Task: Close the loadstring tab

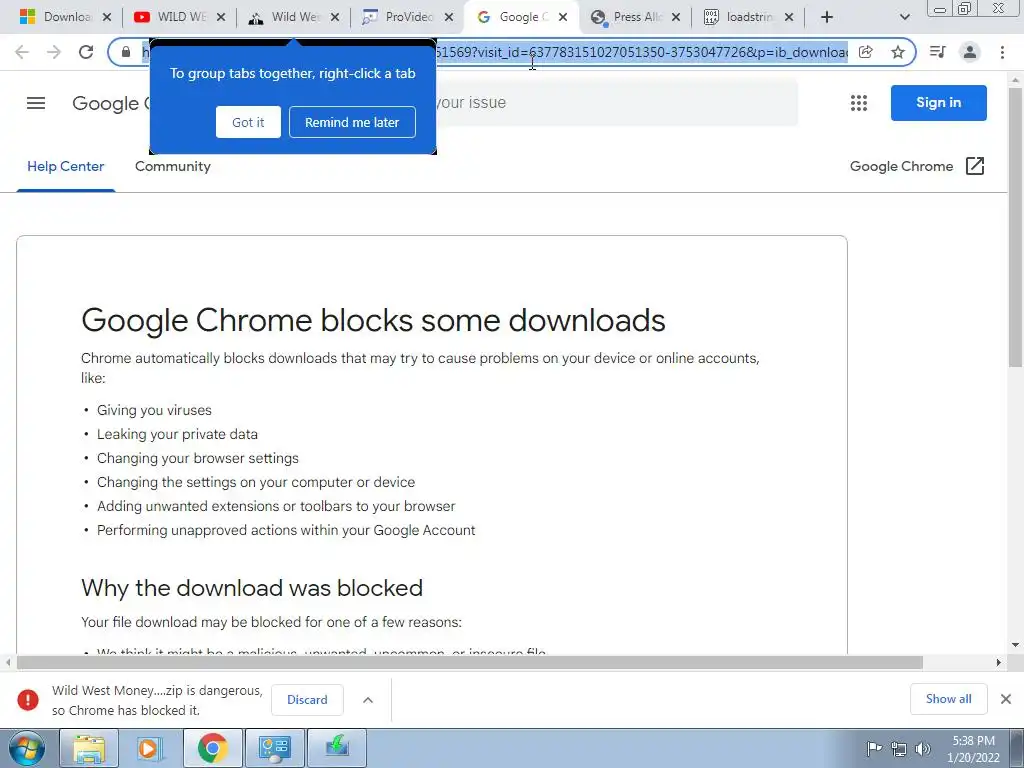Action: click(789, 17)
